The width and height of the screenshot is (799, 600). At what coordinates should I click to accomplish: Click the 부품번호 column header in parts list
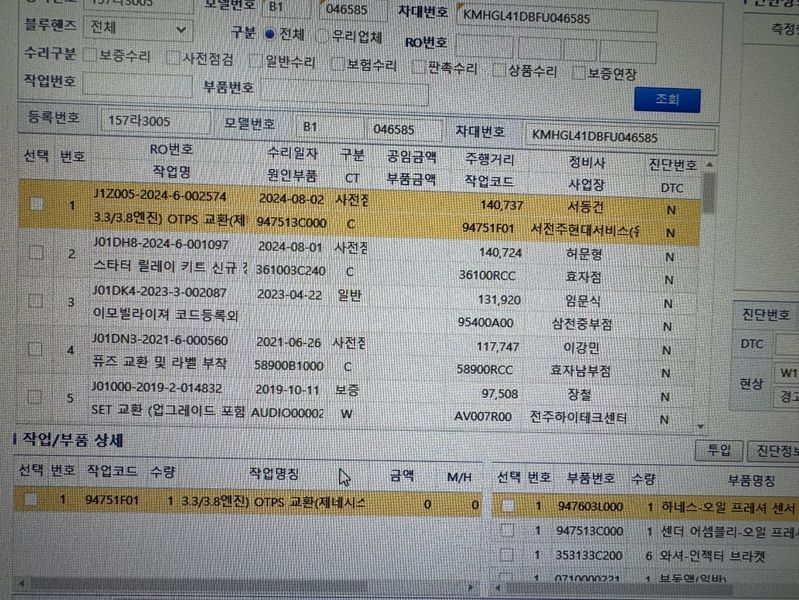591,478
